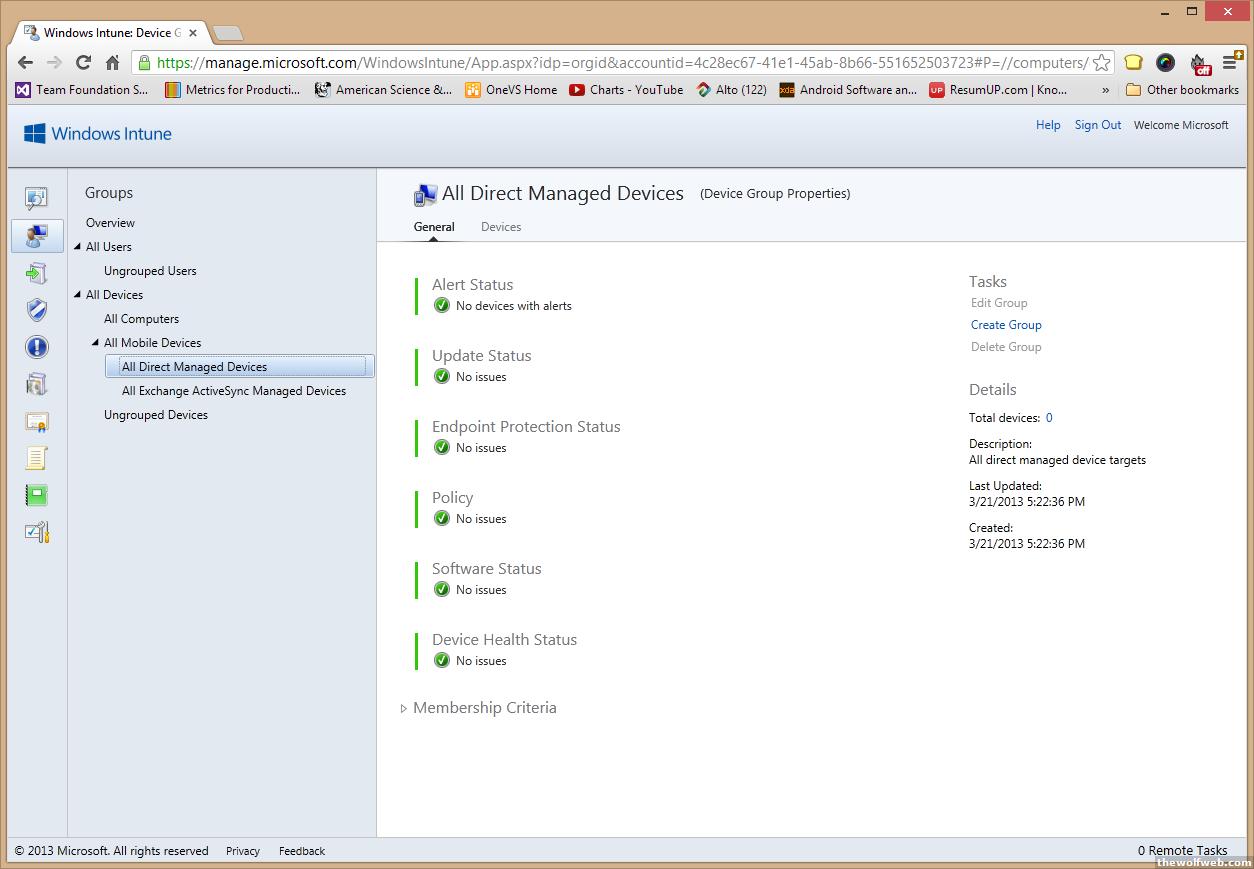Open the Feedback footer link
Viewport: 1254px width, 869px height.
(x=302, y=851)
